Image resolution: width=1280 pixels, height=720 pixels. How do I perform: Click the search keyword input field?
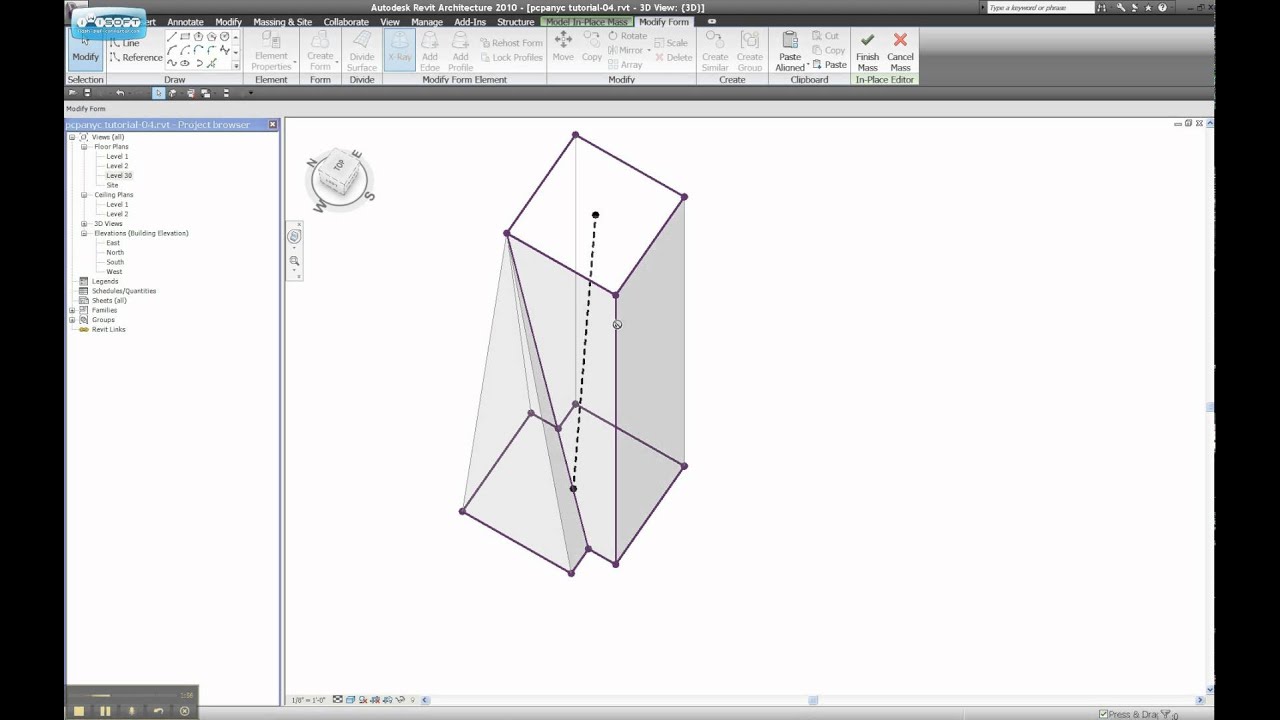point(1042,7)
